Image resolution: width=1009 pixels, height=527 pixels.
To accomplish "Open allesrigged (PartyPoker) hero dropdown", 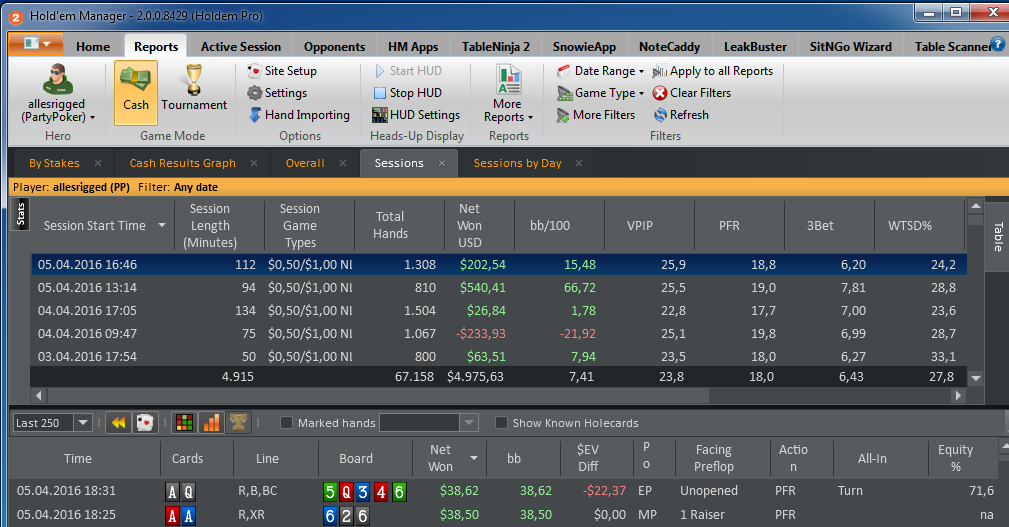I will pos(57,111).
